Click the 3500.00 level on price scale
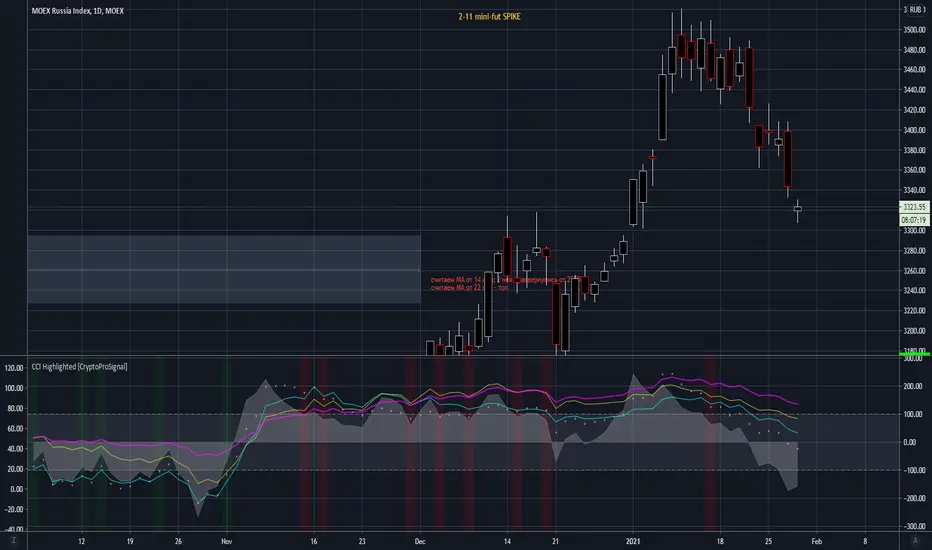 (x=915, y=30)
